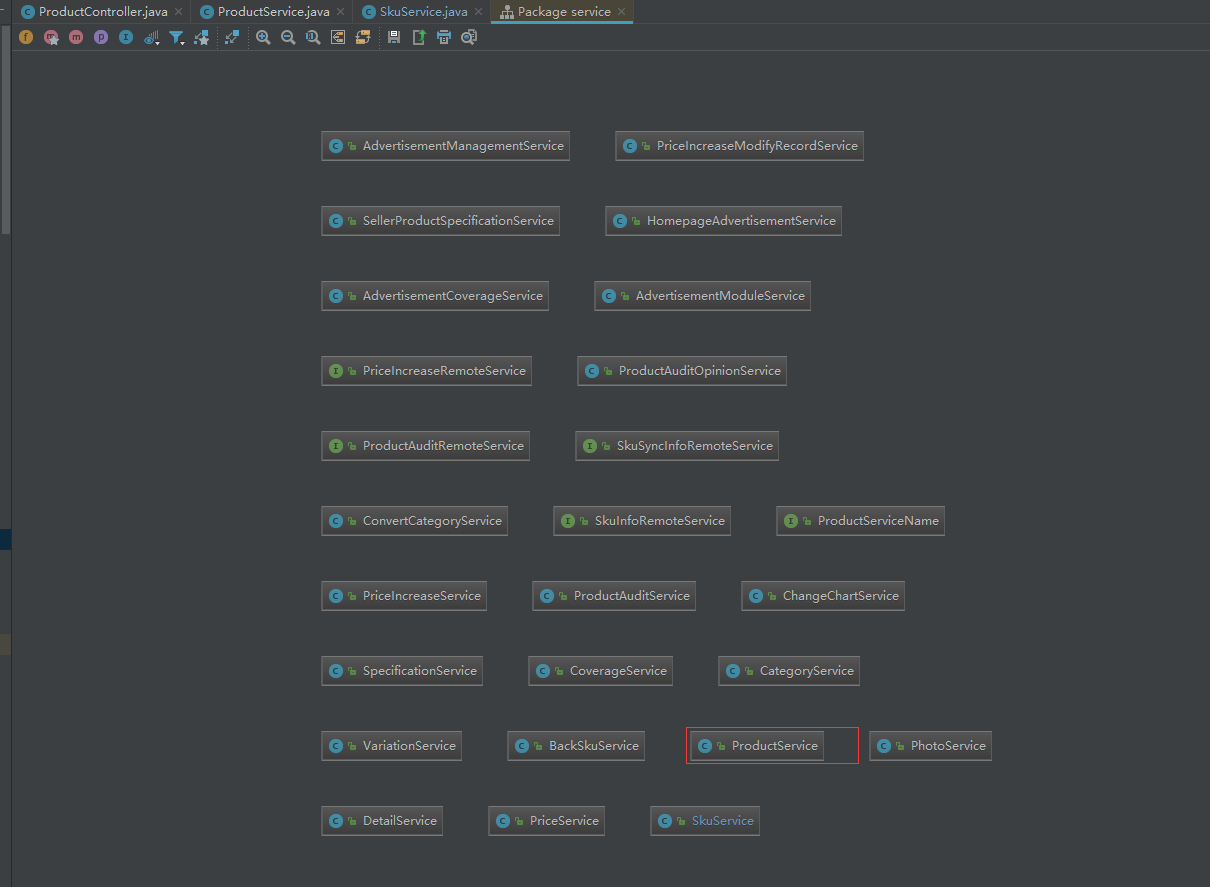Save the UML diagram
The width and height of the screenshot is (1210, 887).
(x=393, y=37)
